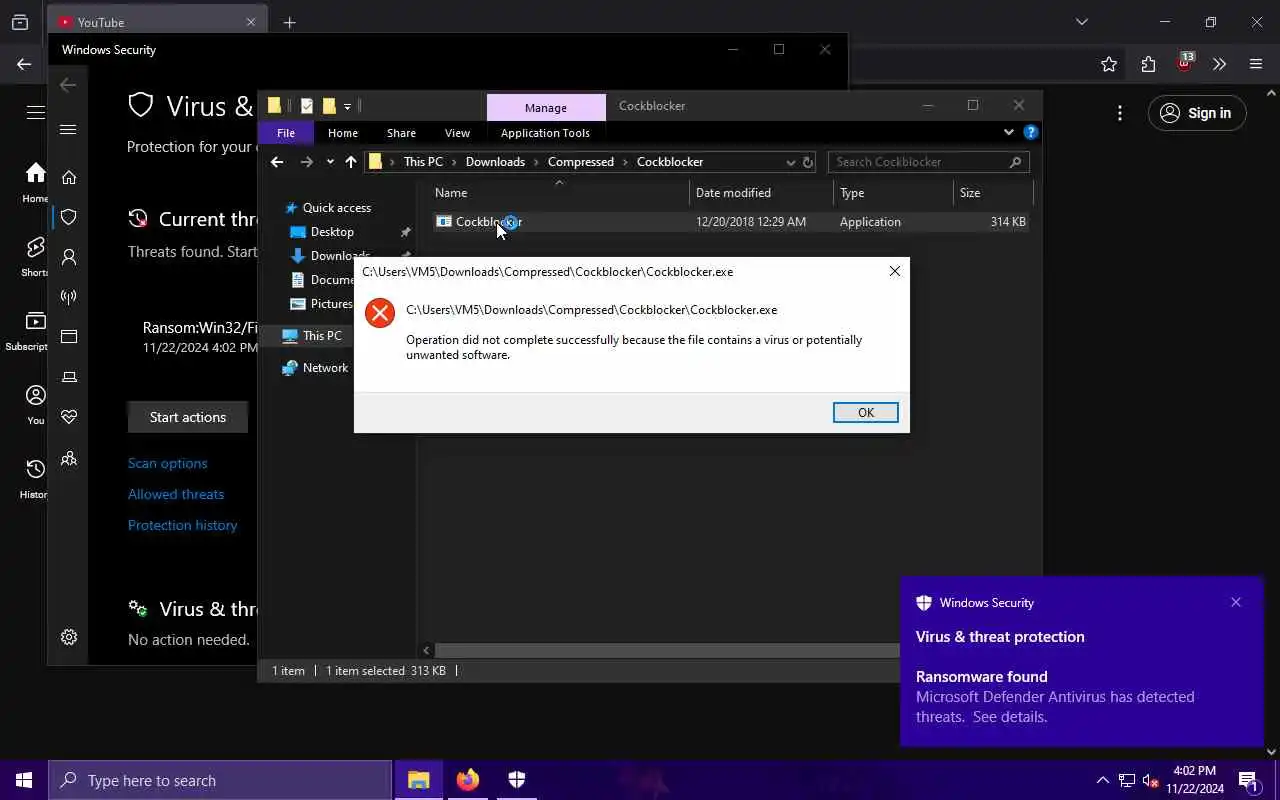The width and height of the screenshot is (1280, 800).
Task: Open Firefox from the taskbar
Action: tap(468, 780)
